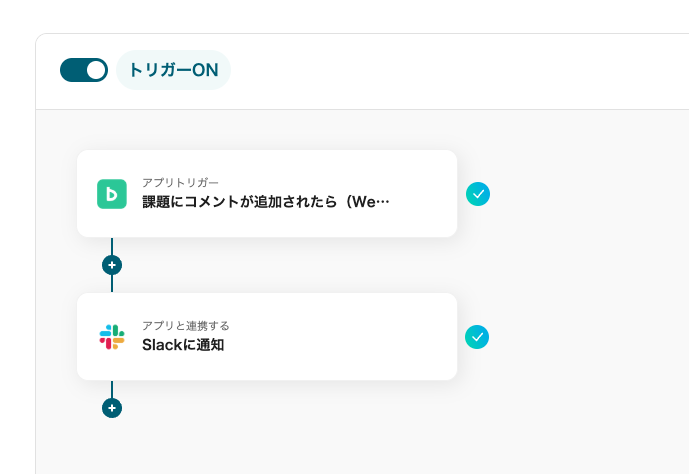Click the white header area right of トリガーON
This screenshot has height=474, width=689.
point(450,70)
